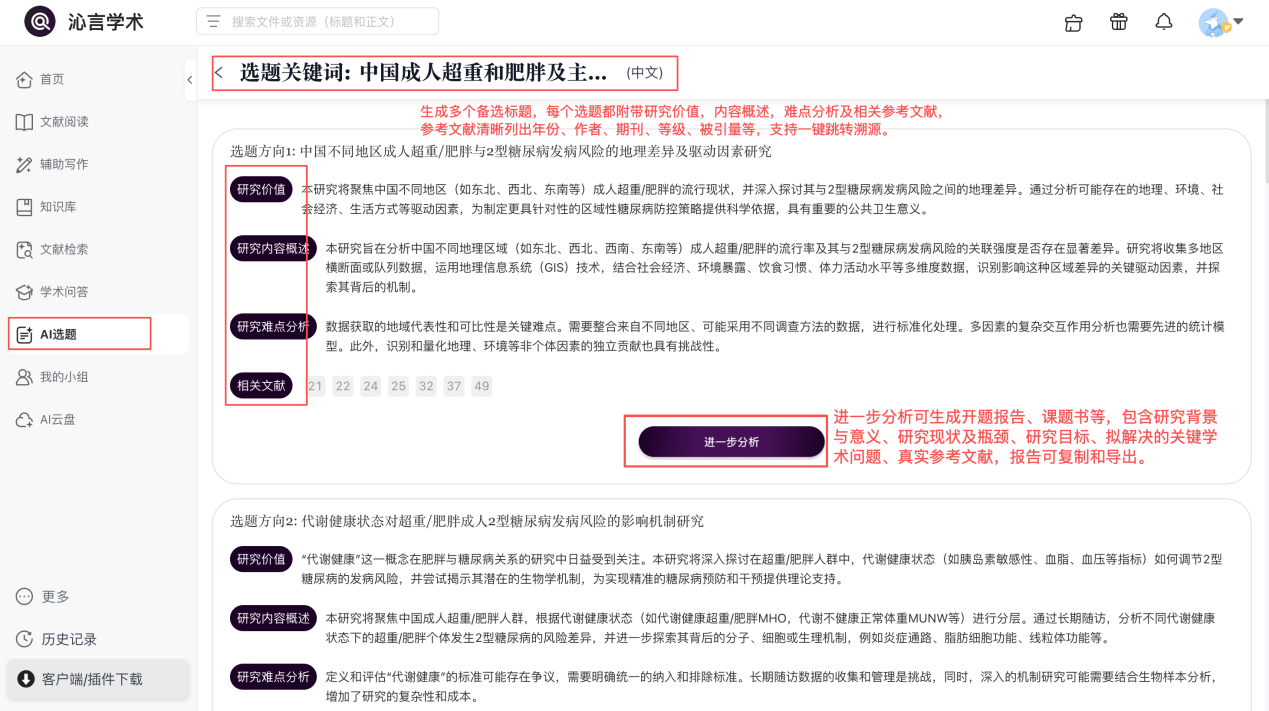
Task: Click the gift box icon
Action: pyautogui.click(x=1118, y=22)
